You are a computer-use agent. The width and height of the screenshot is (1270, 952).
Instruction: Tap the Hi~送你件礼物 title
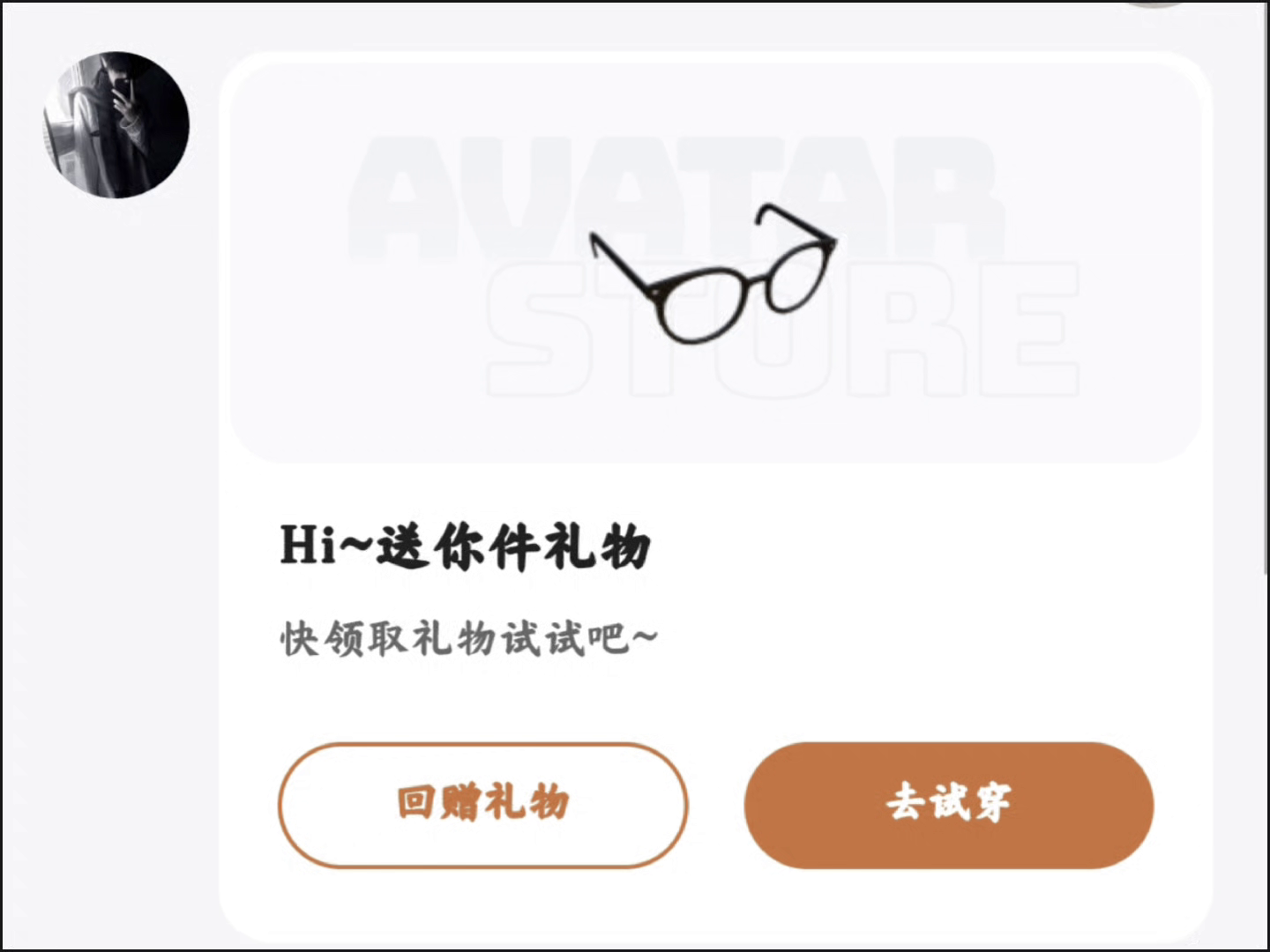tap(465, 547)
